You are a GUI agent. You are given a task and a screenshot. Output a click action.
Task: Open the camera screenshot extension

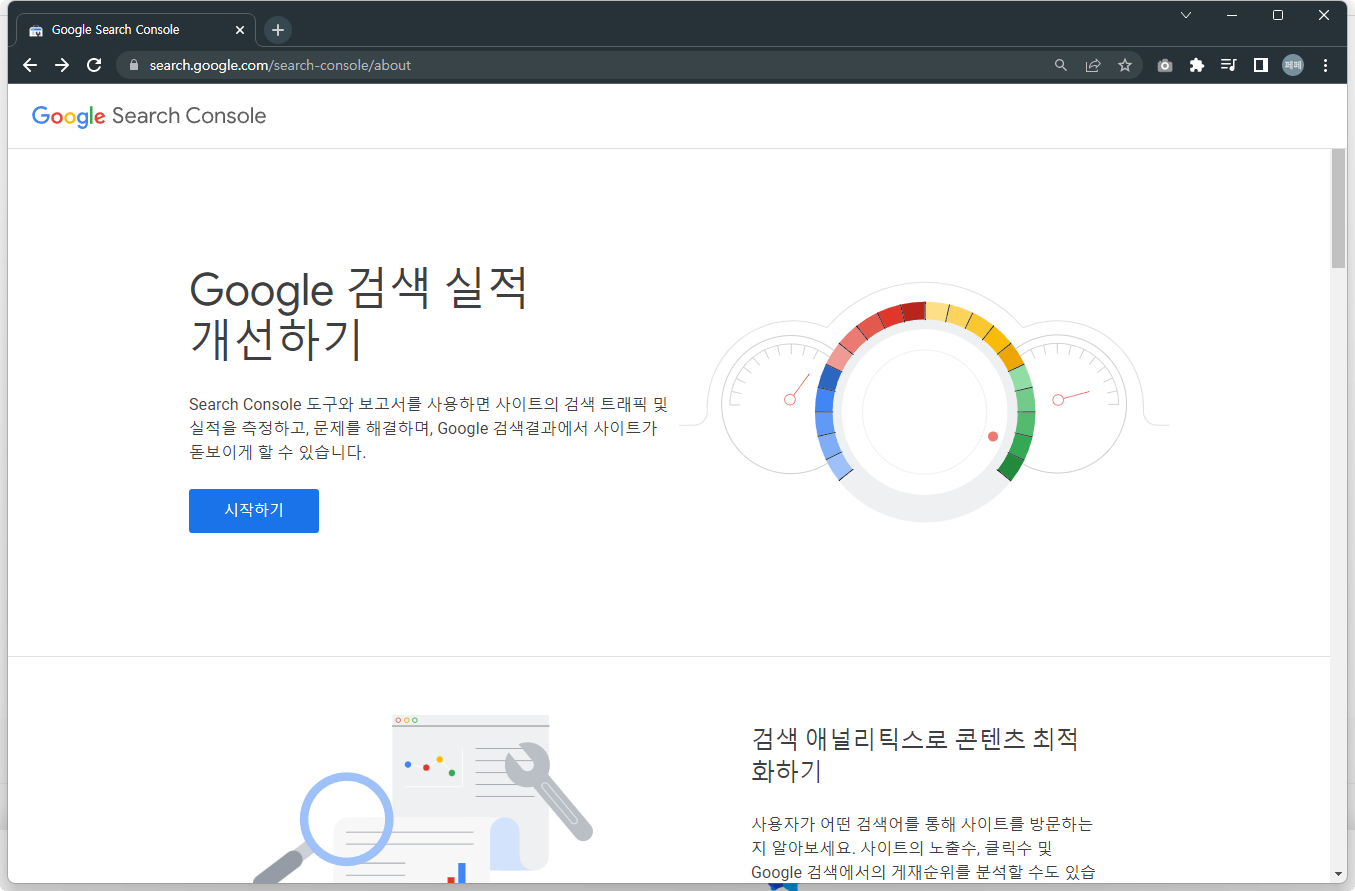click(x=1165, y=65)
